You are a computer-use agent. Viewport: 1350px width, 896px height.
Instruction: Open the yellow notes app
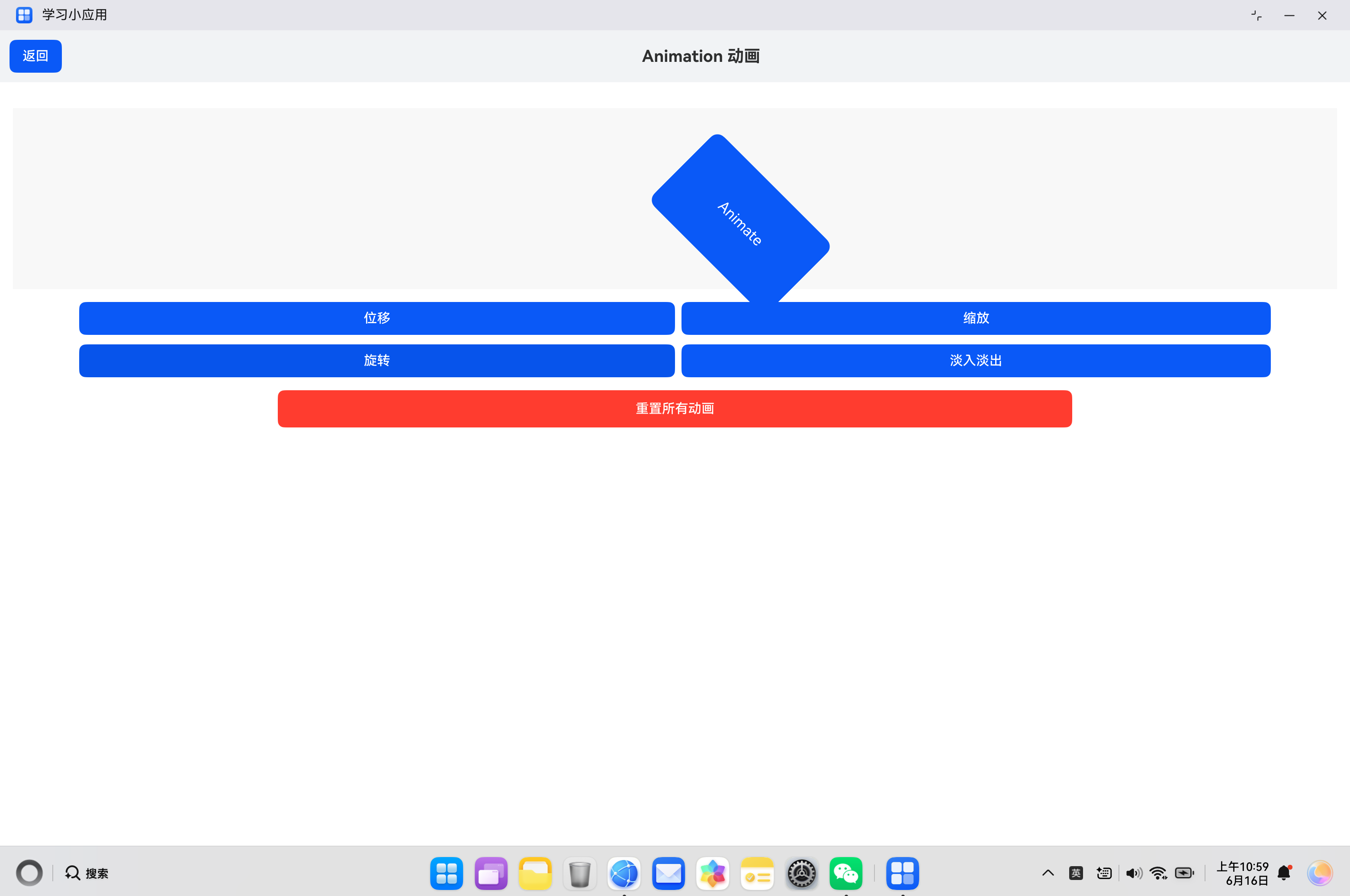coord(757,873)
